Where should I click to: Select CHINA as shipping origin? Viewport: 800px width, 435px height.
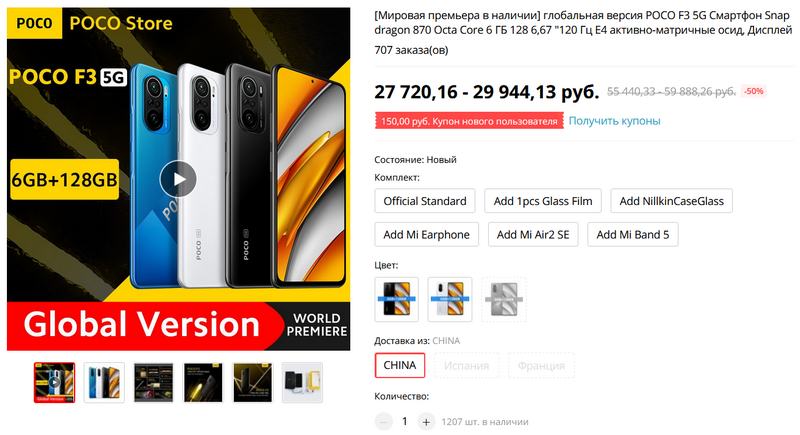click(x=400, y=365)
